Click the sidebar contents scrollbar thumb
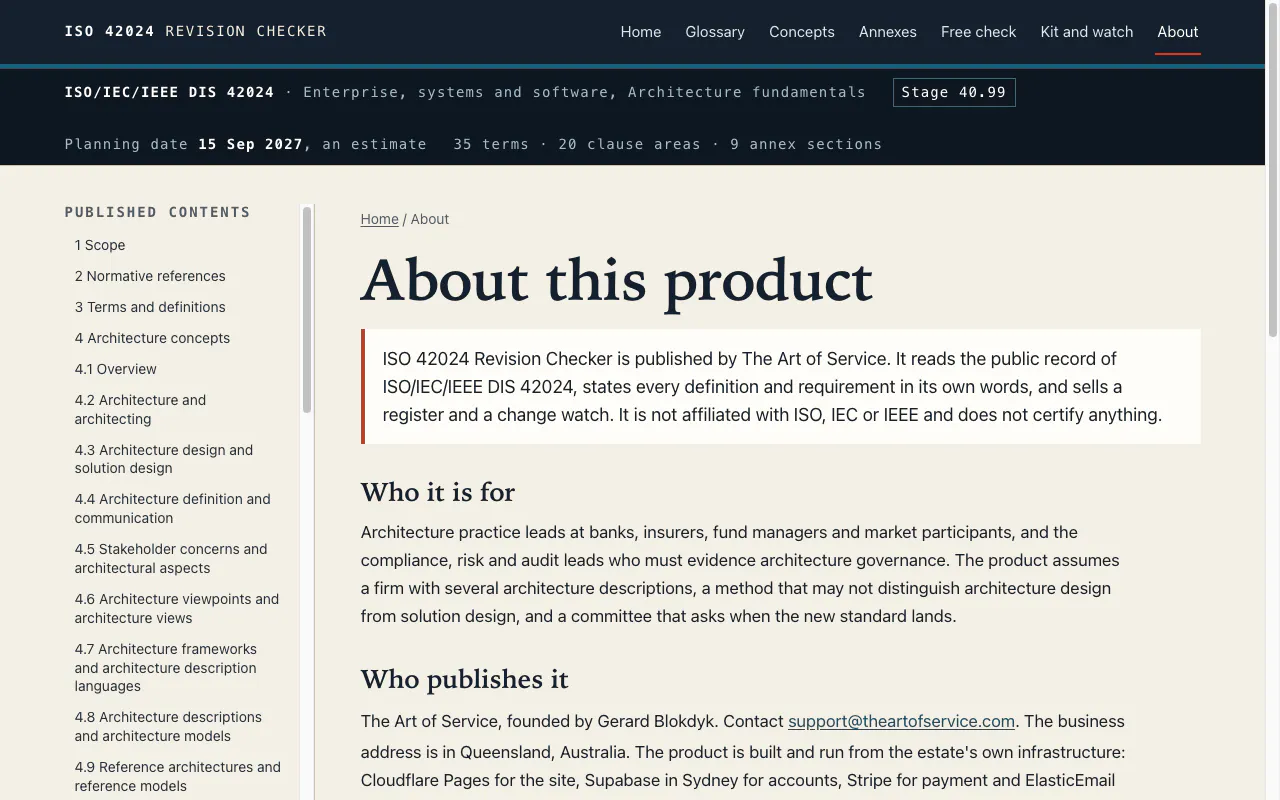This screenshot has width=1280, height=800. coord(307,309)
